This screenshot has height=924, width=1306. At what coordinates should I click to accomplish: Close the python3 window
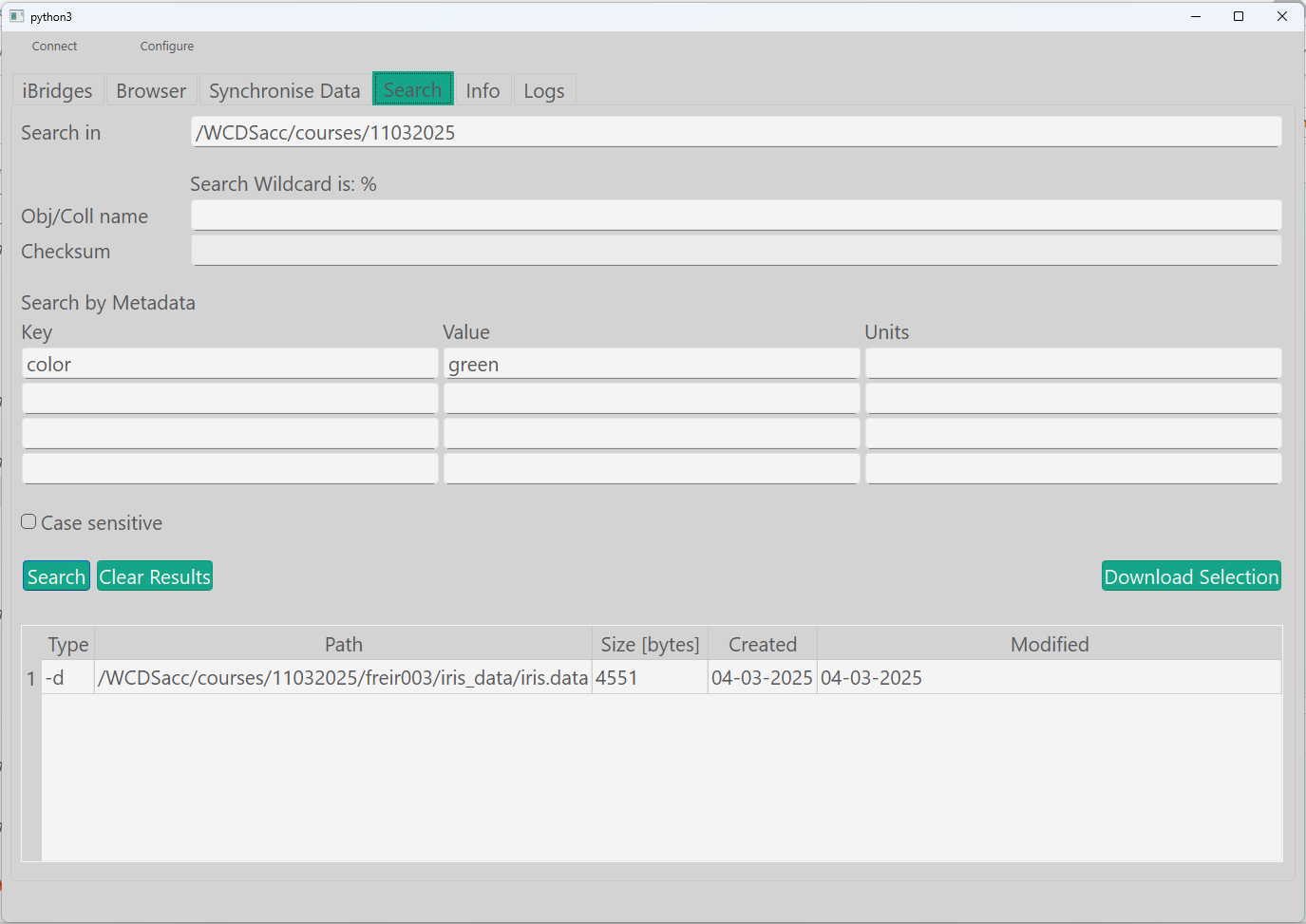pyautogui.click(x=1282, y=16)
